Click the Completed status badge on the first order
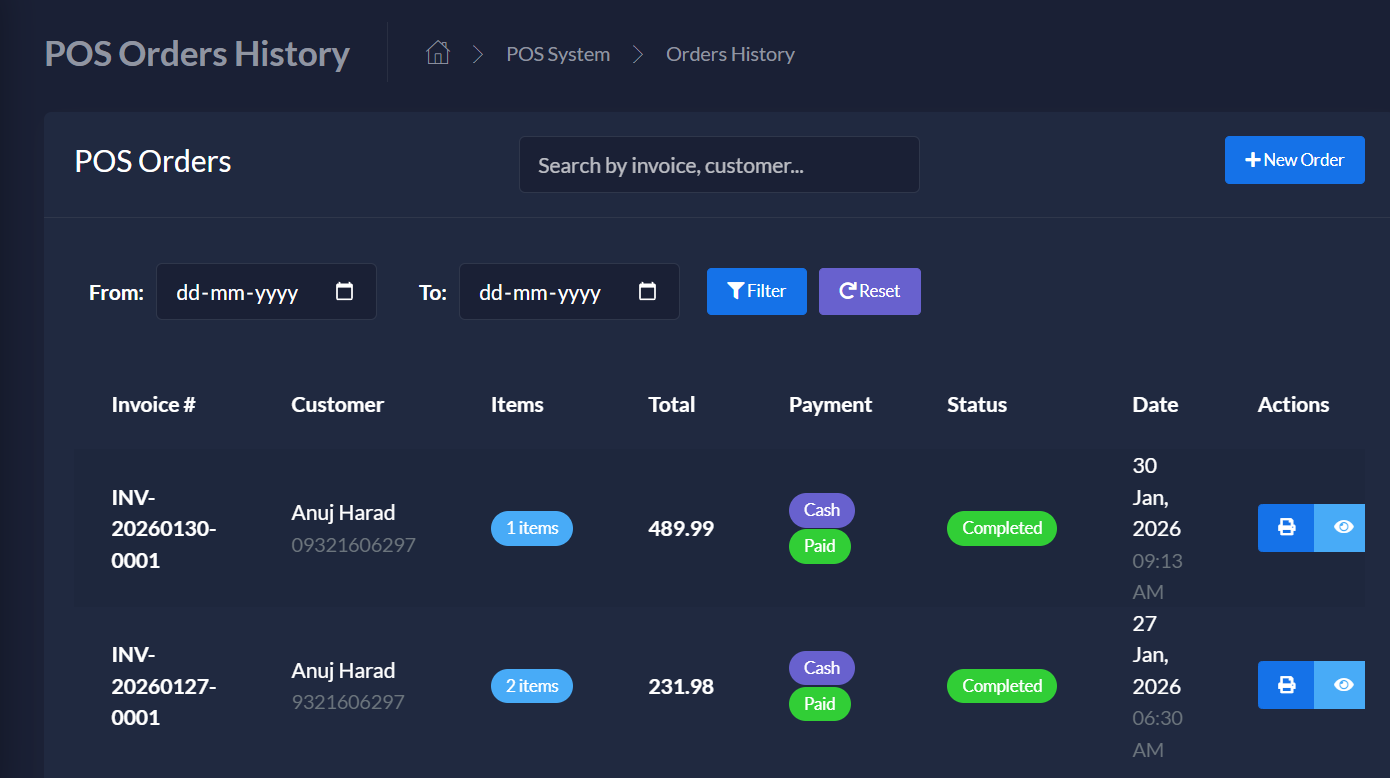 (1001, 528)
